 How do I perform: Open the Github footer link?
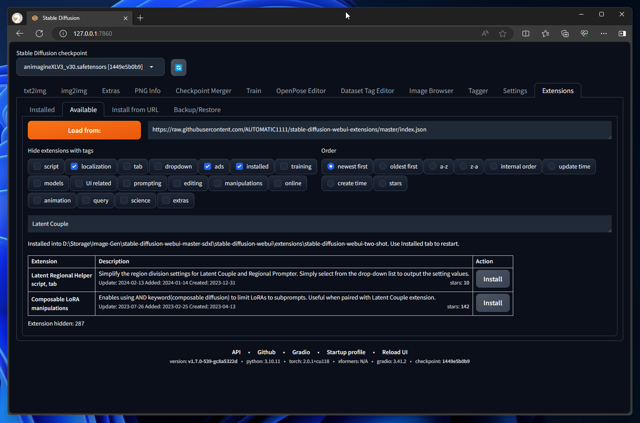click(266, 352)
